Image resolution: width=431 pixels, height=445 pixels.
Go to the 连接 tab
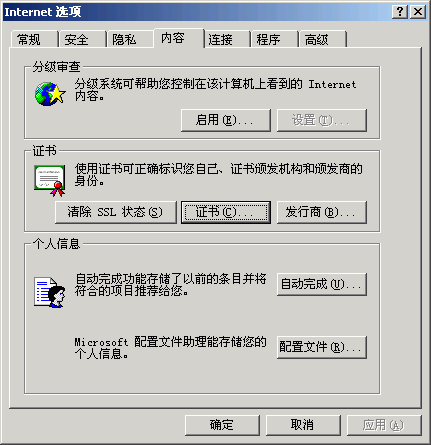point(226,39)
